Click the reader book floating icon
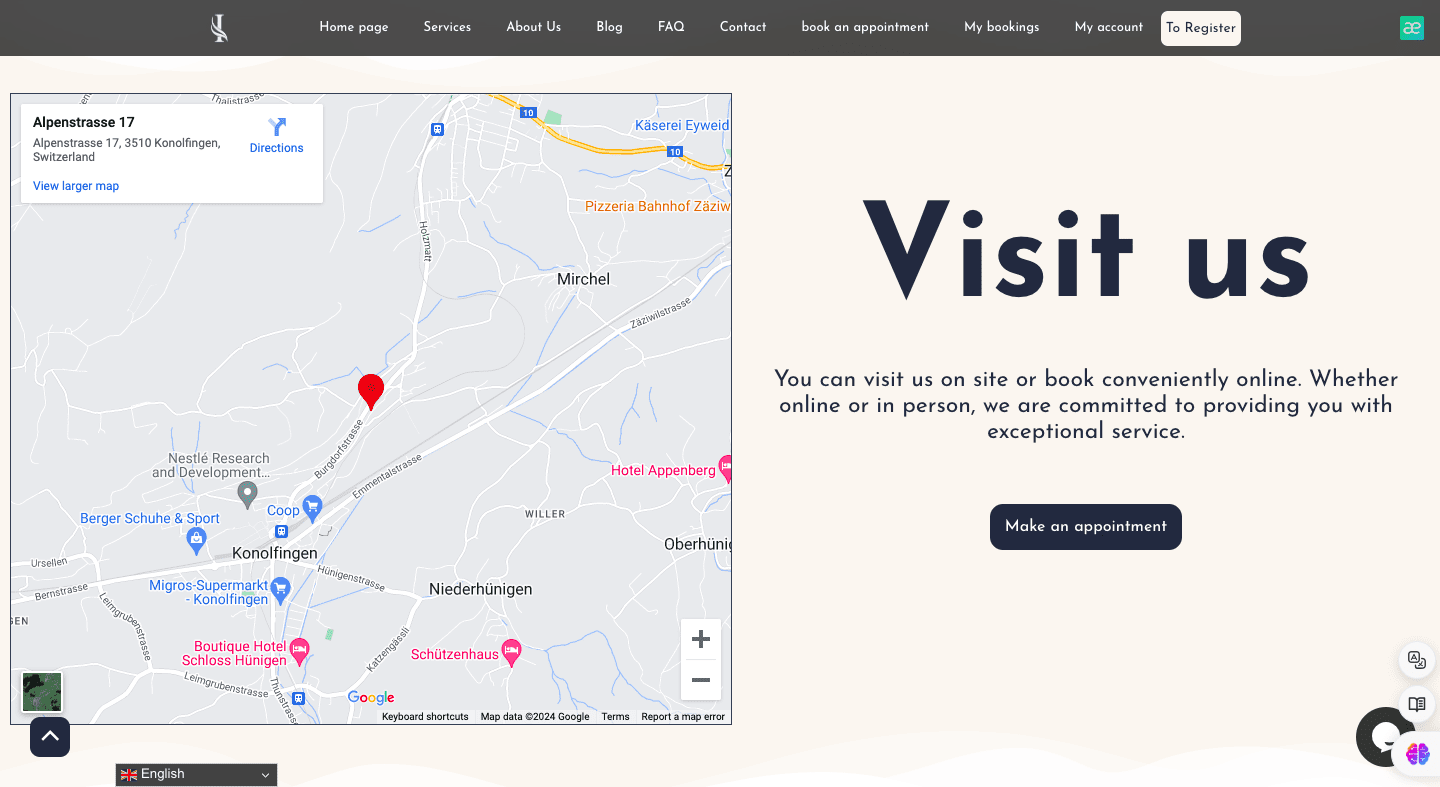1440x787 pixels. 1417,705
